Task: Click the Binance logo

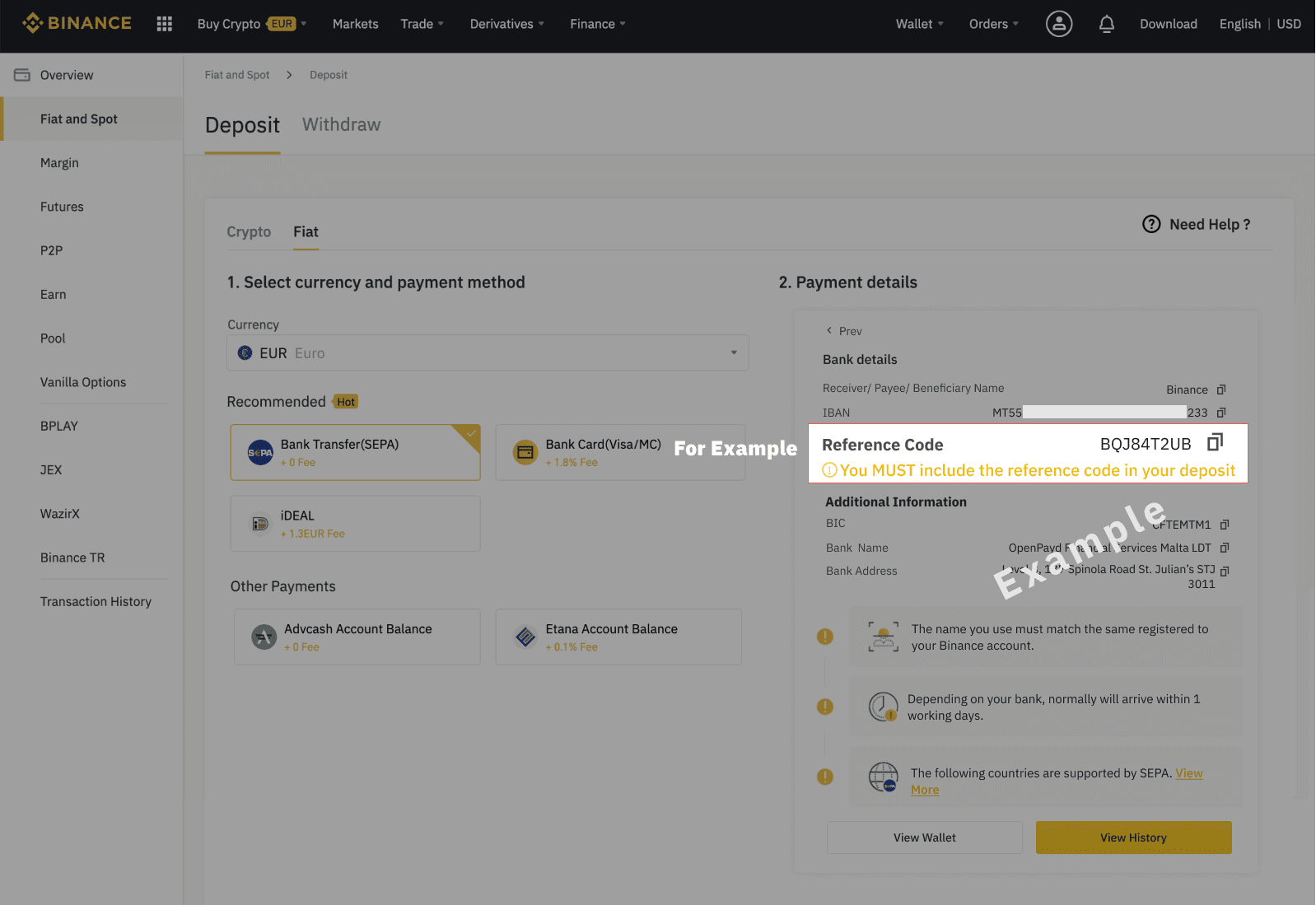Action: [77, 23]
